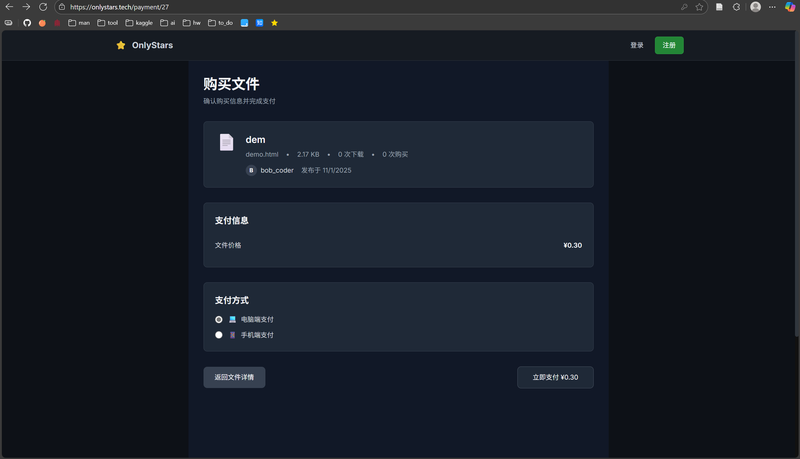This screenshot has width=800, height=459.
Task: Open the yellow star bookmark
Action: 274,23
